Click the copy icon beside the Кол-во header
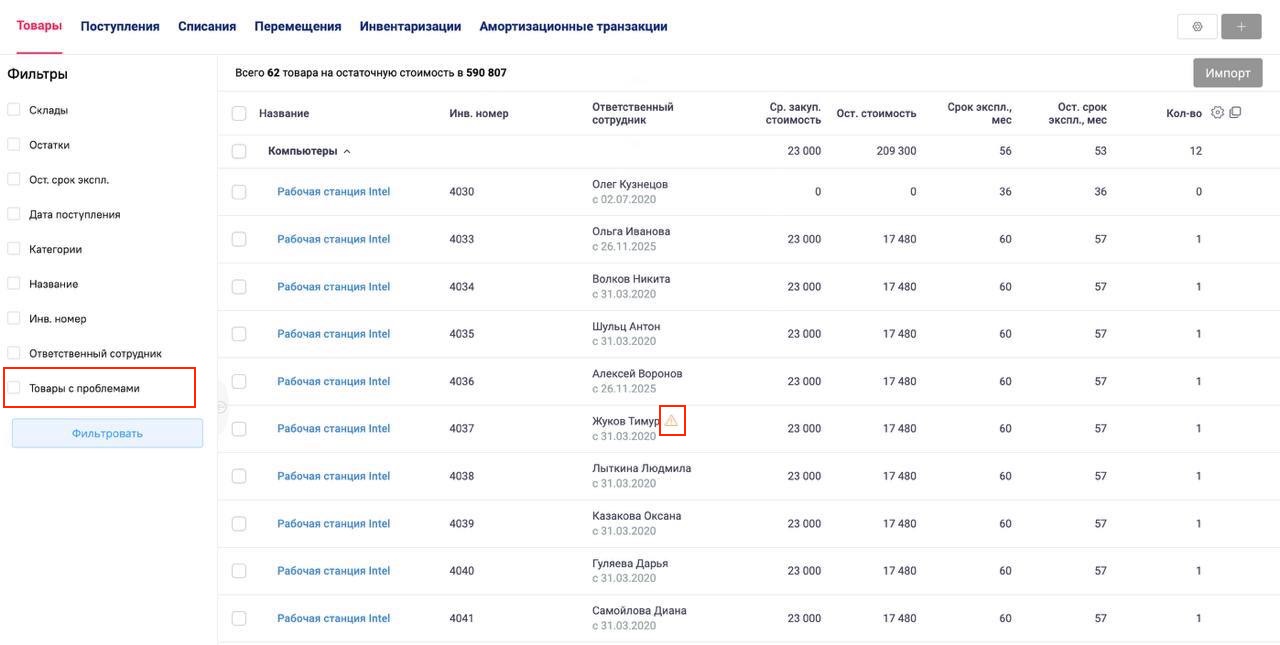Screen dimensions: 1280x645 point(1235,113)
